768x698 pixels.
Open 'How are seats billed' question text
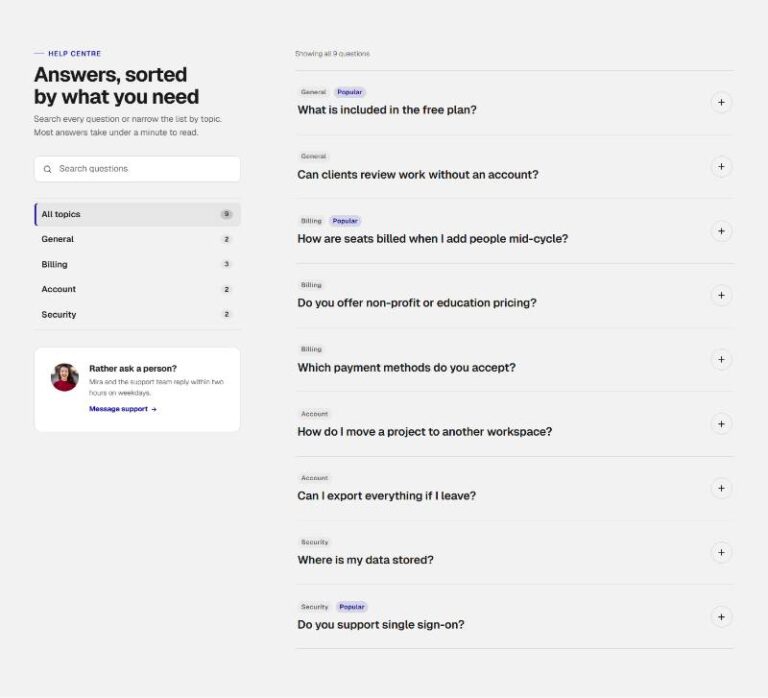pyautogui.click(x=432, y=239)
